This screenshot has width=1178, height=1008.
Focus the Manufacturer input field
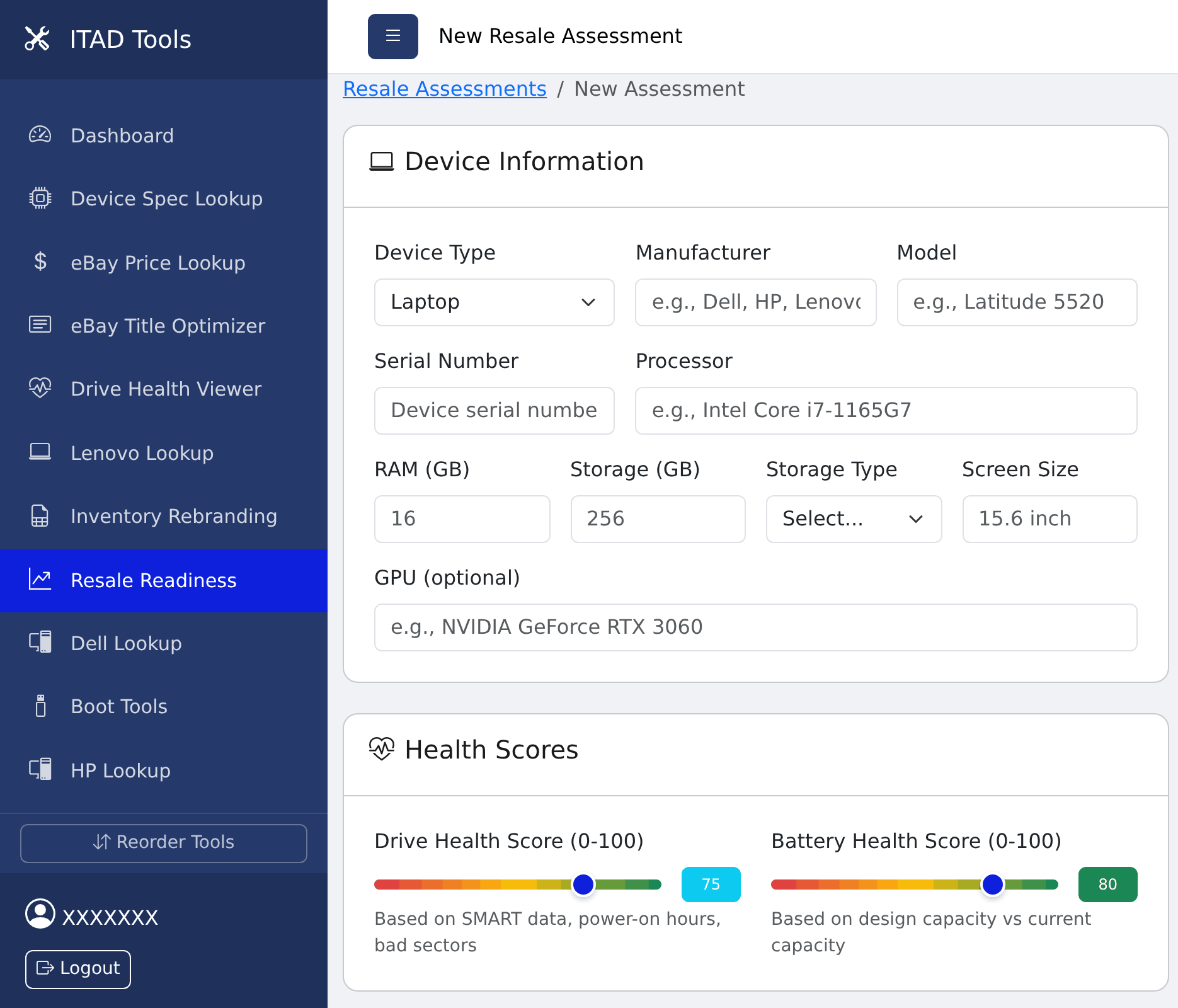pyautogui.click(x=756, y=302)
